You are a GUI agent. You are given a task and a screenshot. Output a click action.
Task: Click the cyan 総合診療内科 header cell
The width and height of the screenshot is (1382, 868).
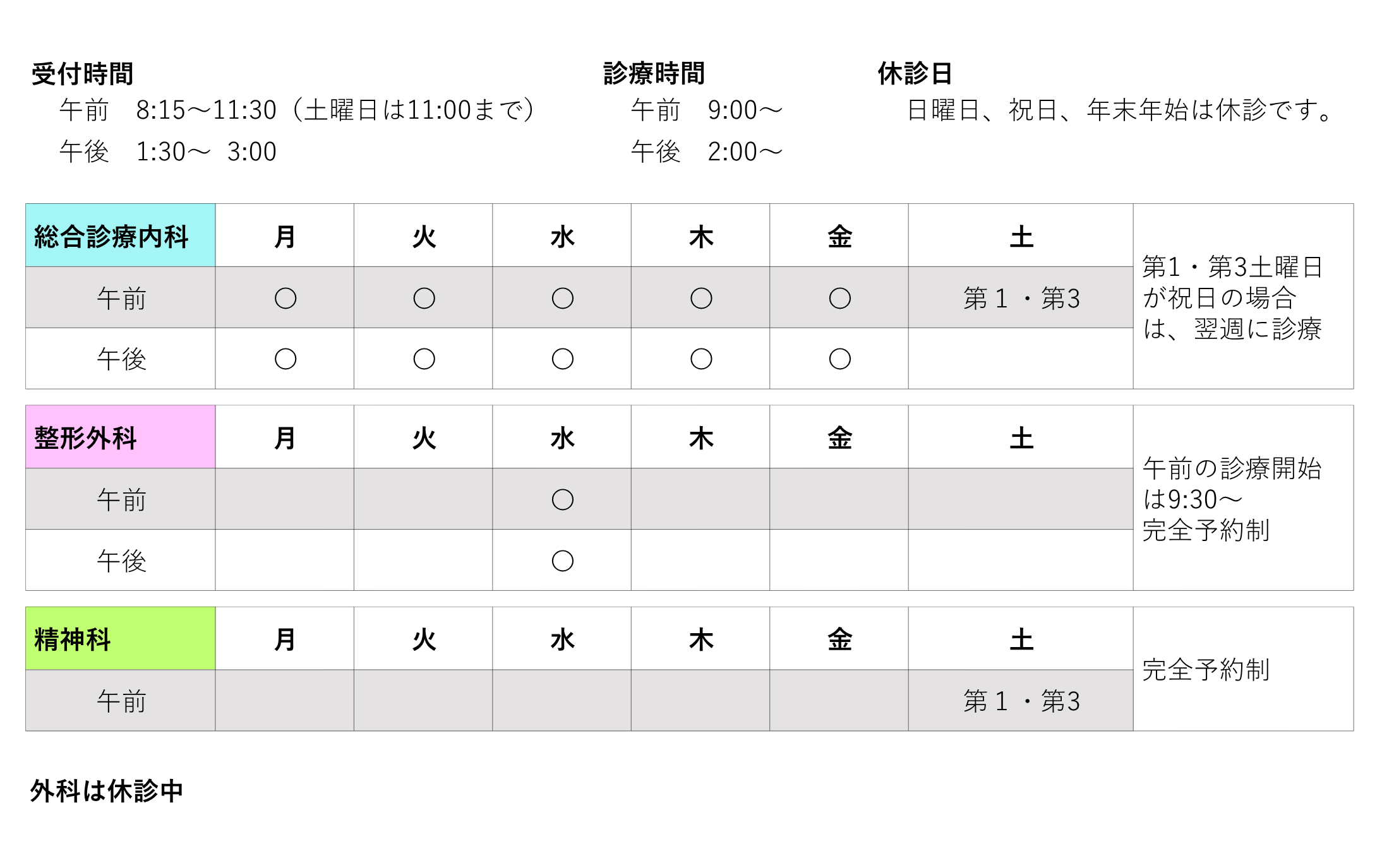click(119, 236)
